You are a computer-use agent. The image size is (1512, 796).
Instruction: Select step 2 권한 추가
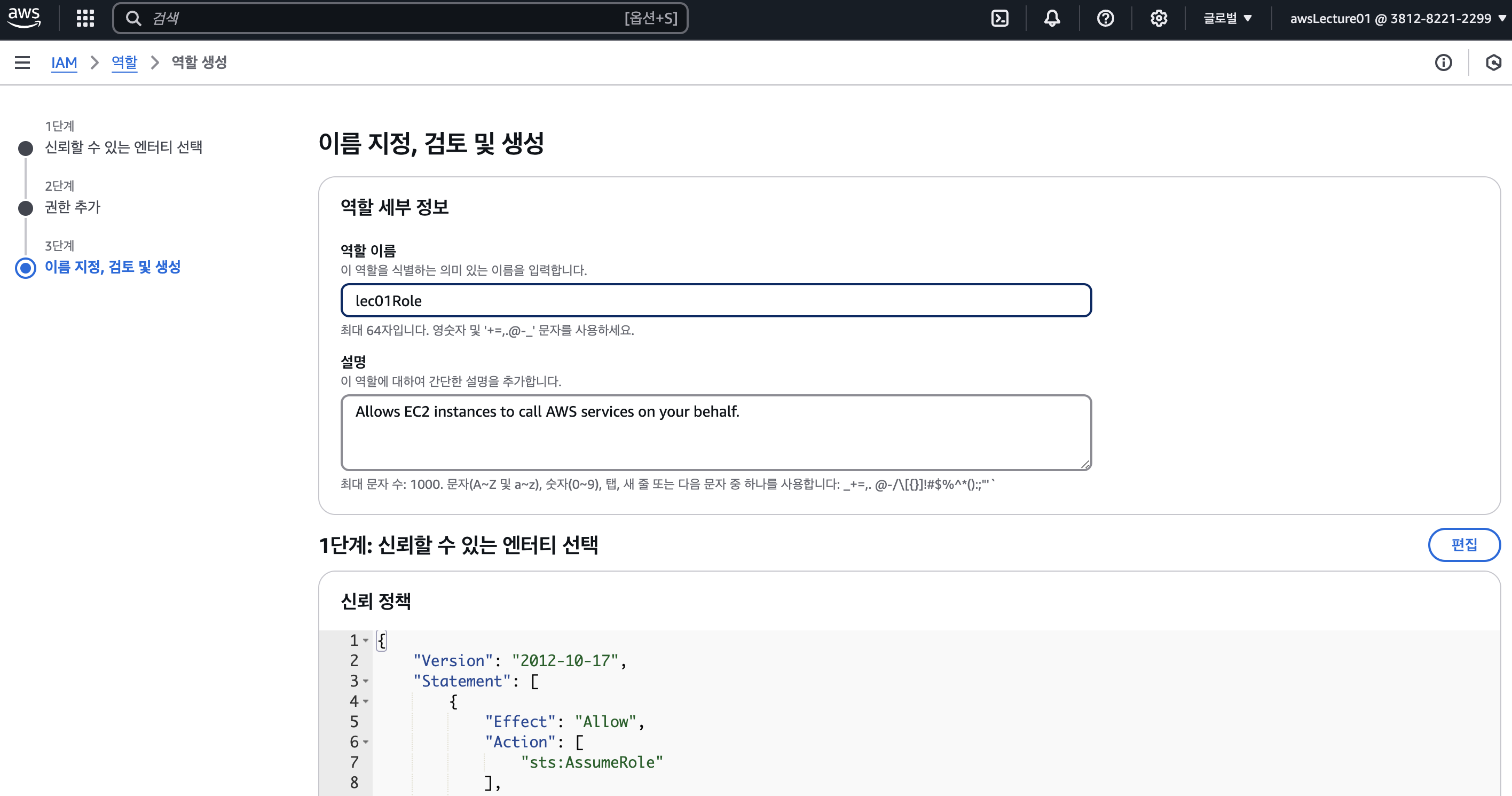coord(73,207)
